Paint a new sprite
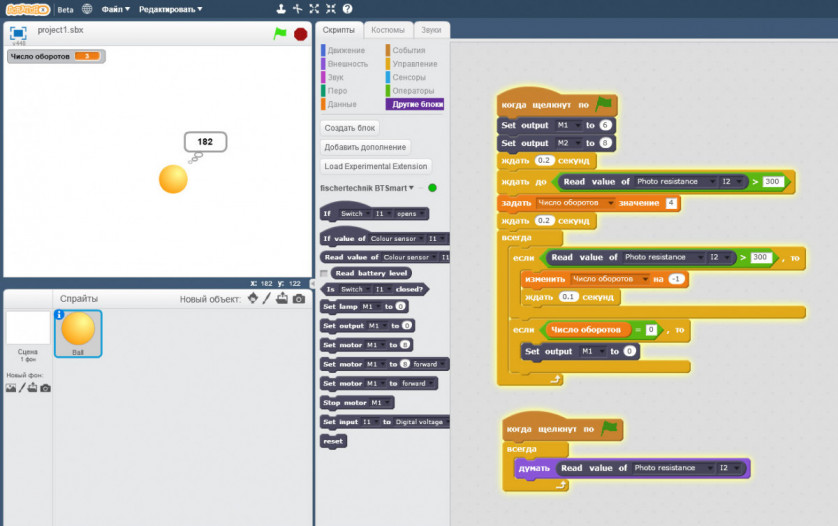Image resolution: width=838 pixels, height=526 pixels. (267, 298)
